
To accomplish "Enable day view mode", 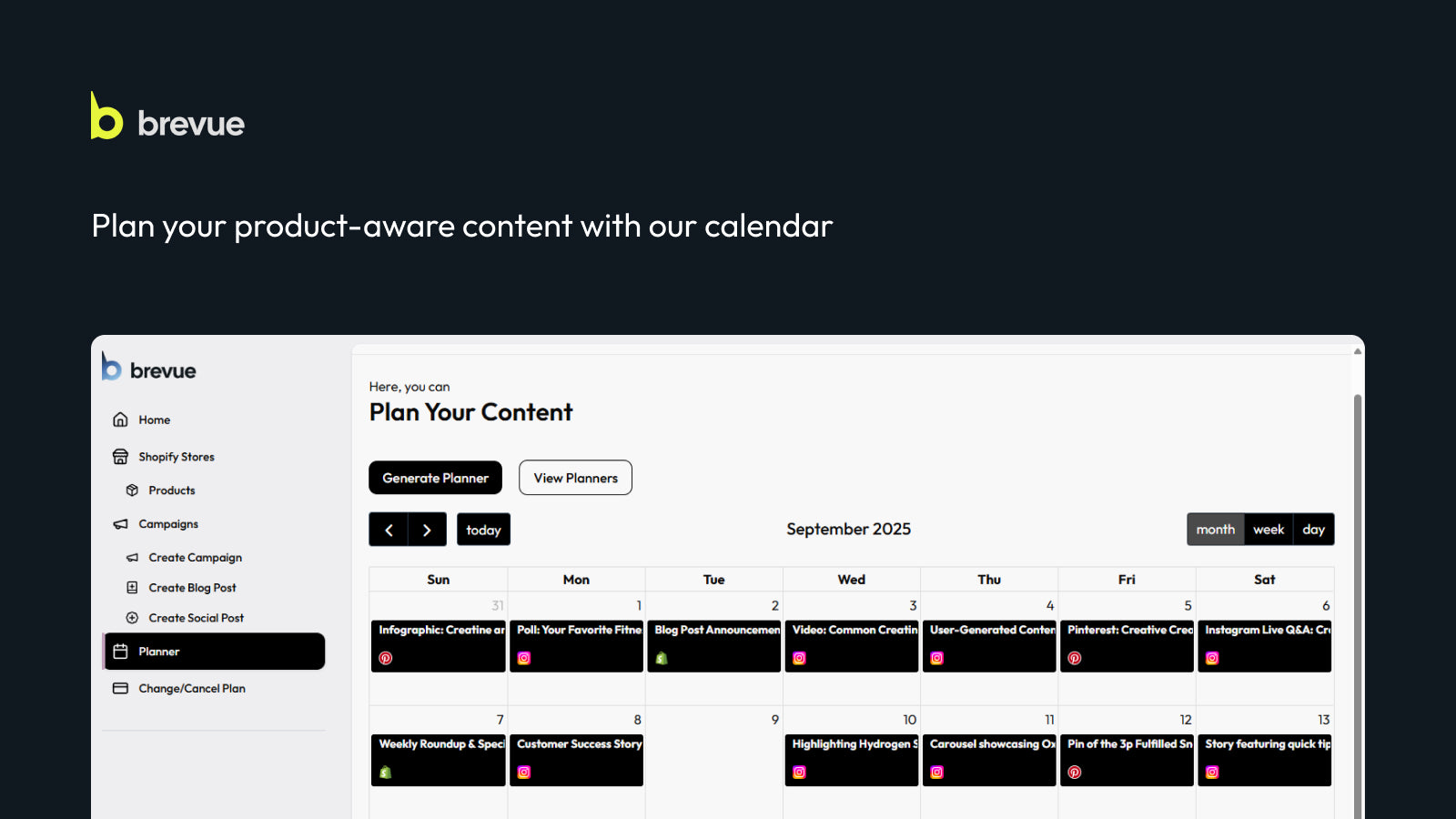I will pos(1313,529).
